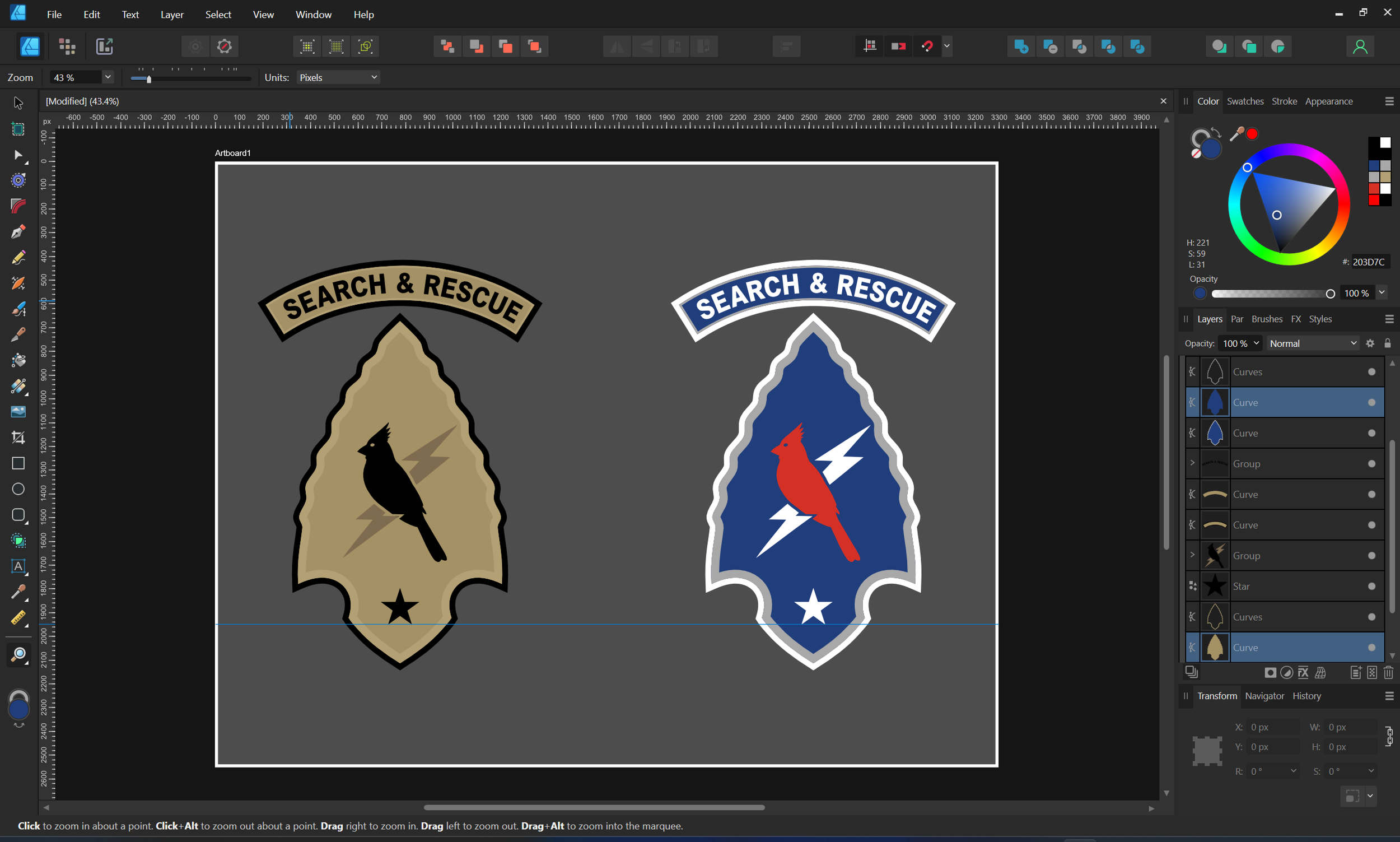
Task: Open the Normal blend mode dropdown
Action: click(1313, 343)
